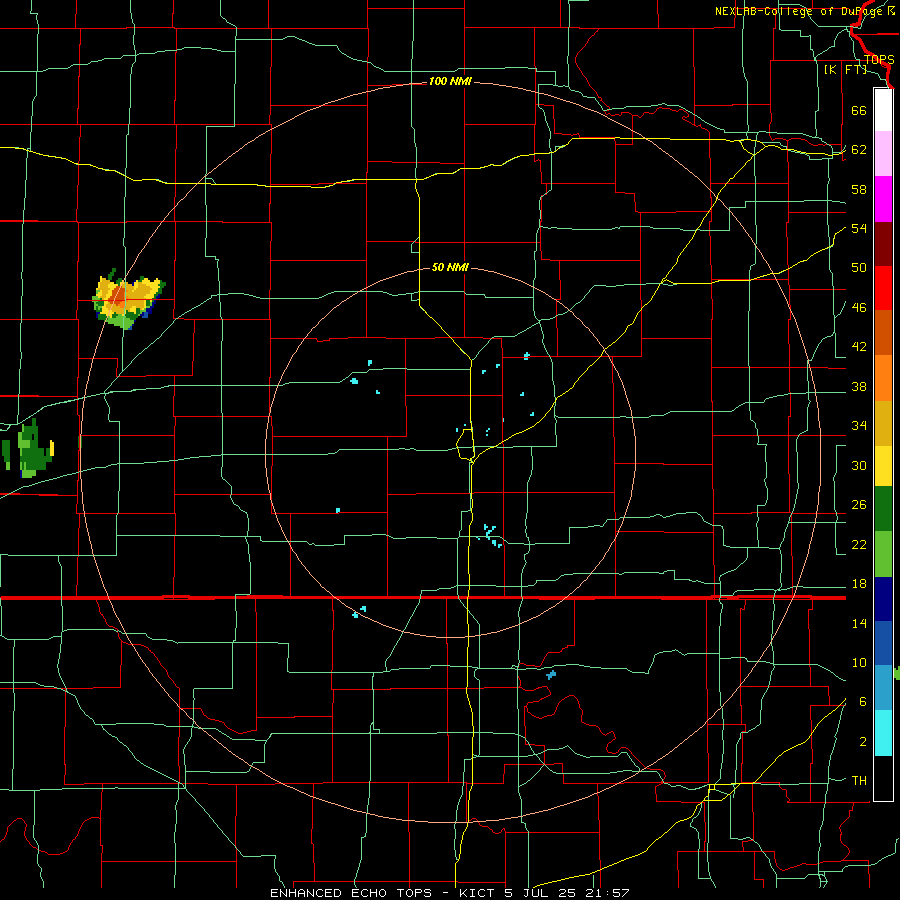This screenshot has width=900, height=900.
Task: Click the white swatch atop the tops legend
Action: tap(883, 110)
